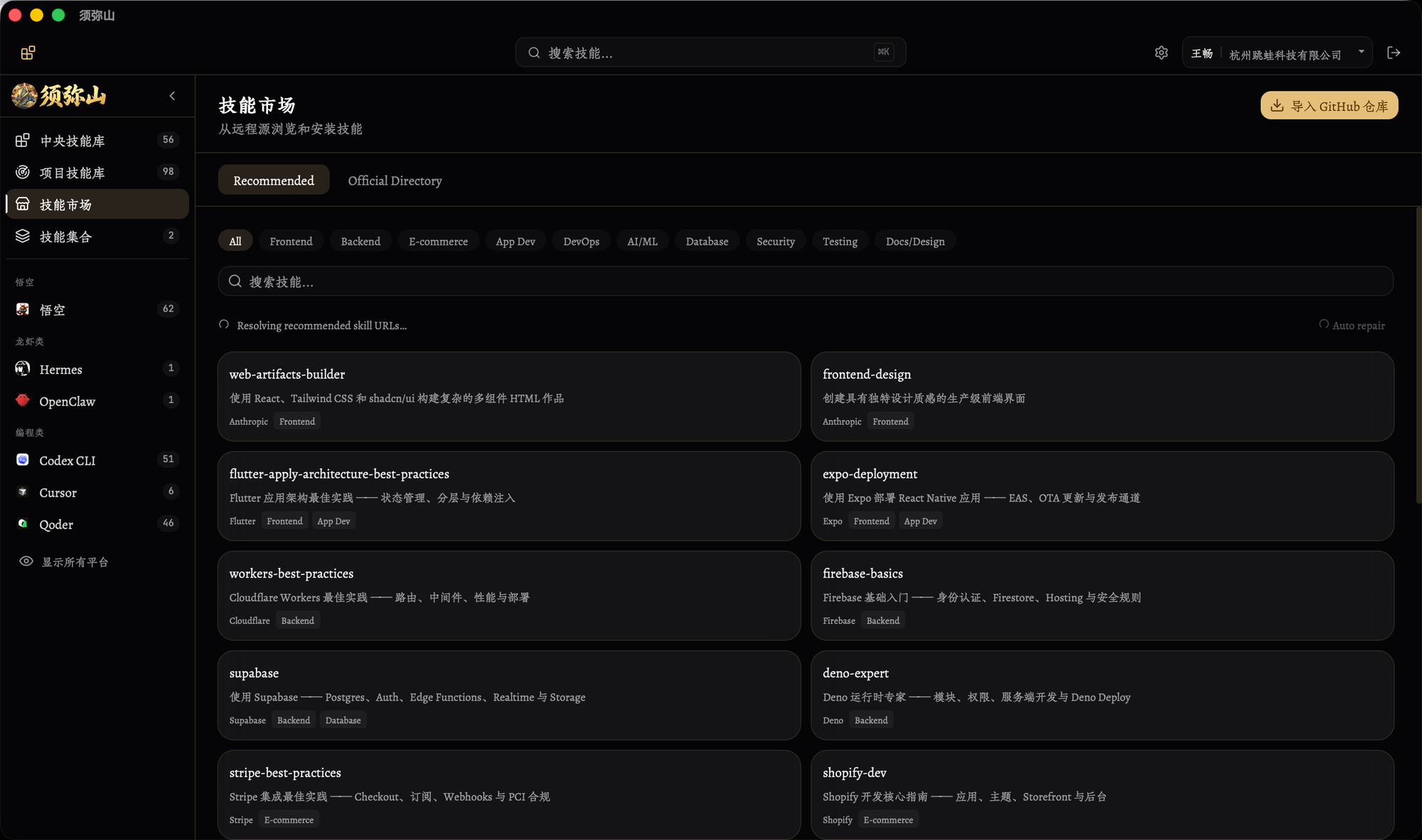Click the 技能市场 store icon

pos(23,204)
